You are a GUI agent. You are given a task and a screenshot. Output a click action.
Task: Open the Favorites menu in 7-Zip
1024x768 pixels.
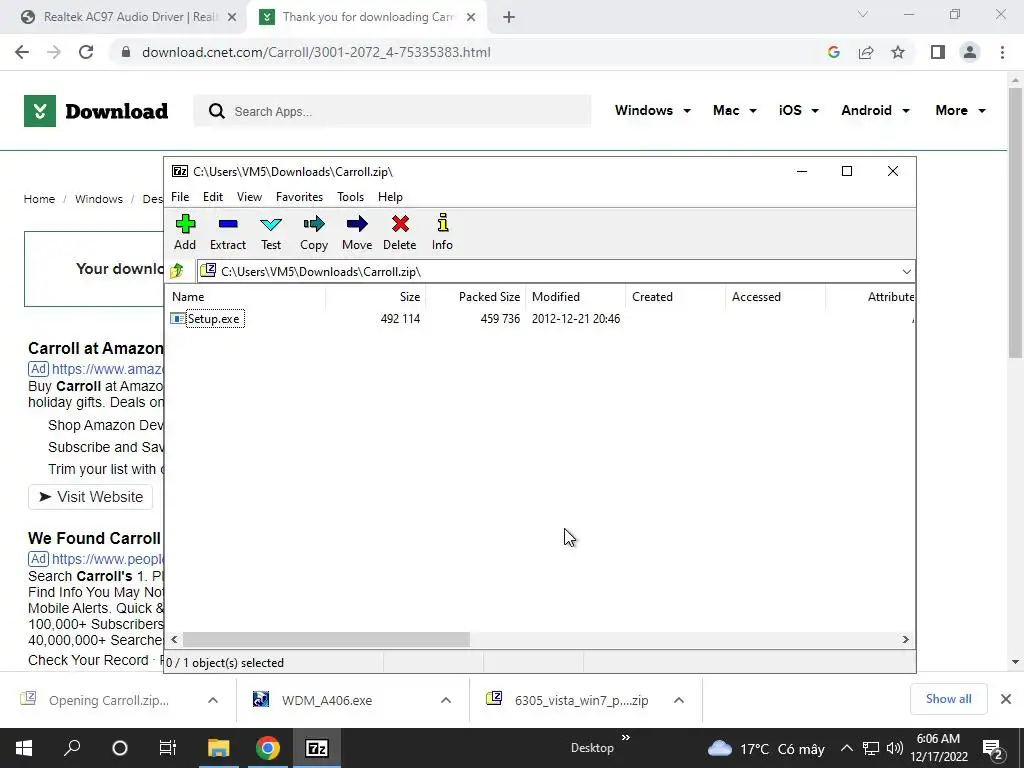(x=299, y=197)
